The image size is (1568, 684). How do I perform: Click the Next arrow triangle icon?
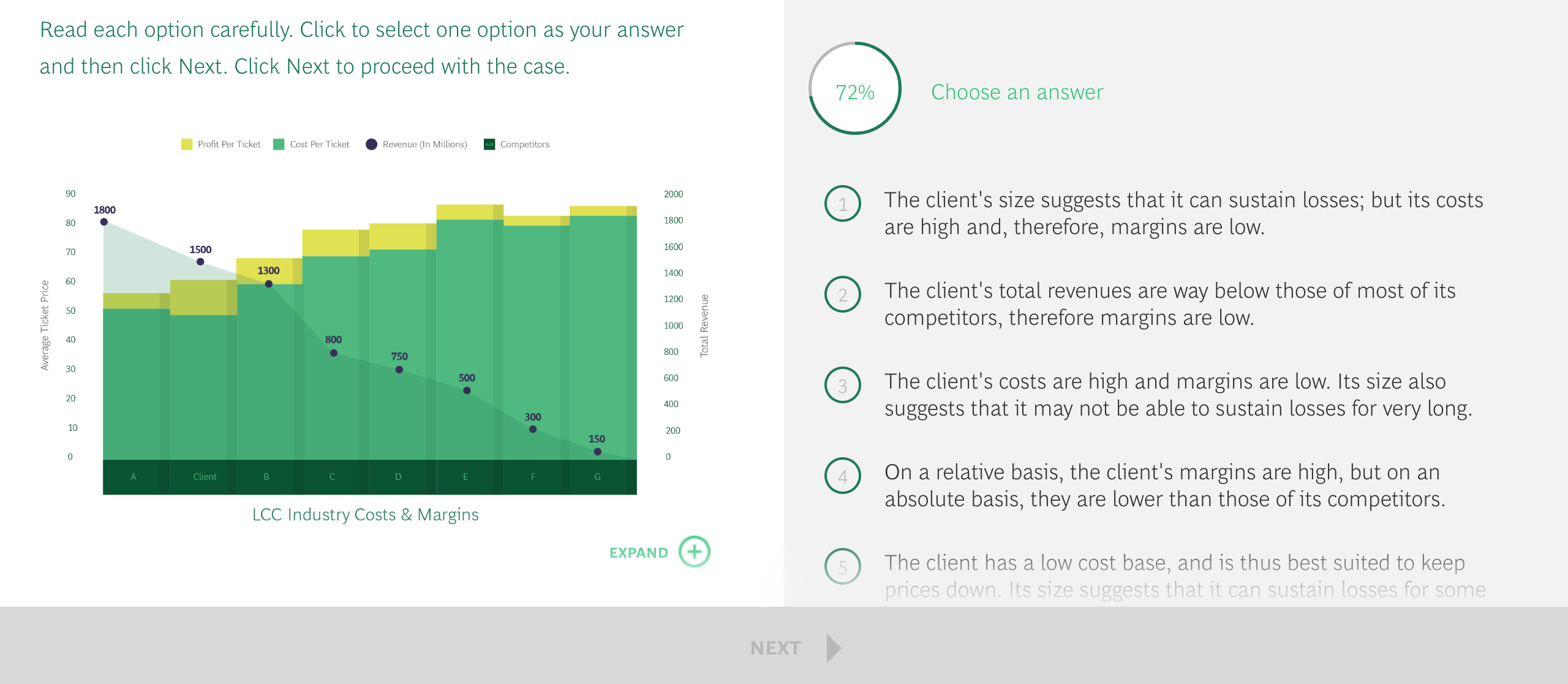[834, 648]
